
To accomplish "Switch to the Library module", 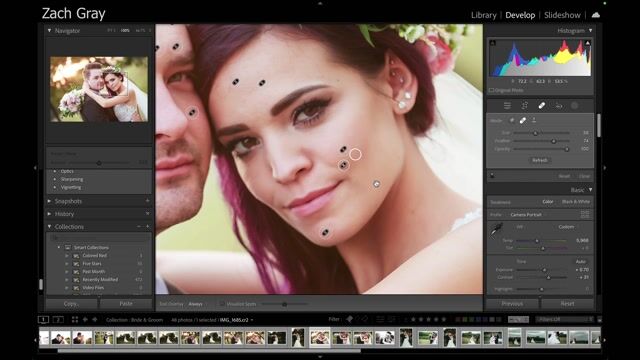I will [x=484, y=15].
